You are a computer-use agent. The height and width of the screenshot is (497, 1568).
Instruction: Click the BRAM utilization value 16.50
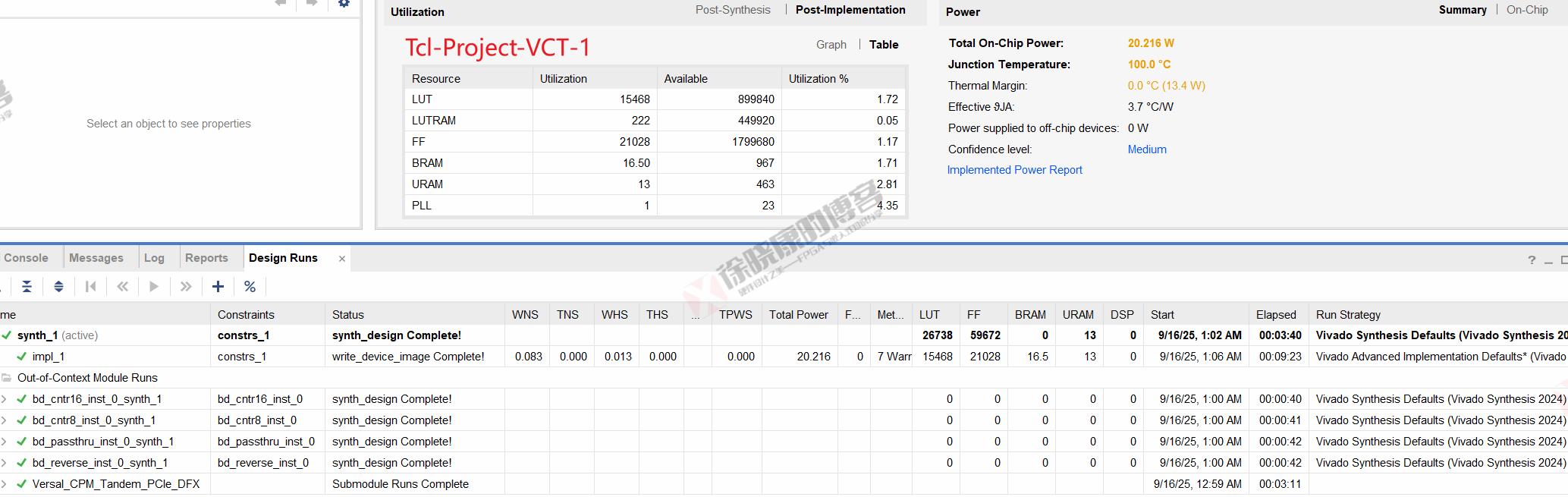tap(636, 163)
